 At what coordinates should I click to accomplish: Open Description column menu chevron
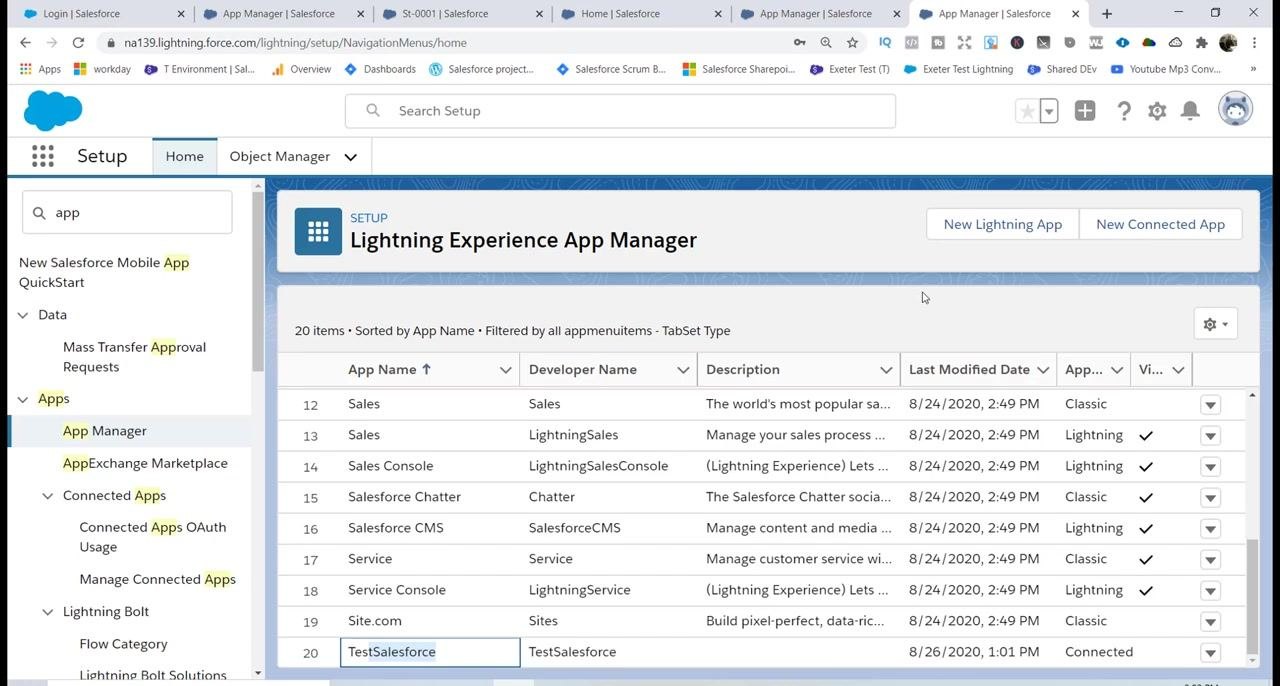[886, 370]
